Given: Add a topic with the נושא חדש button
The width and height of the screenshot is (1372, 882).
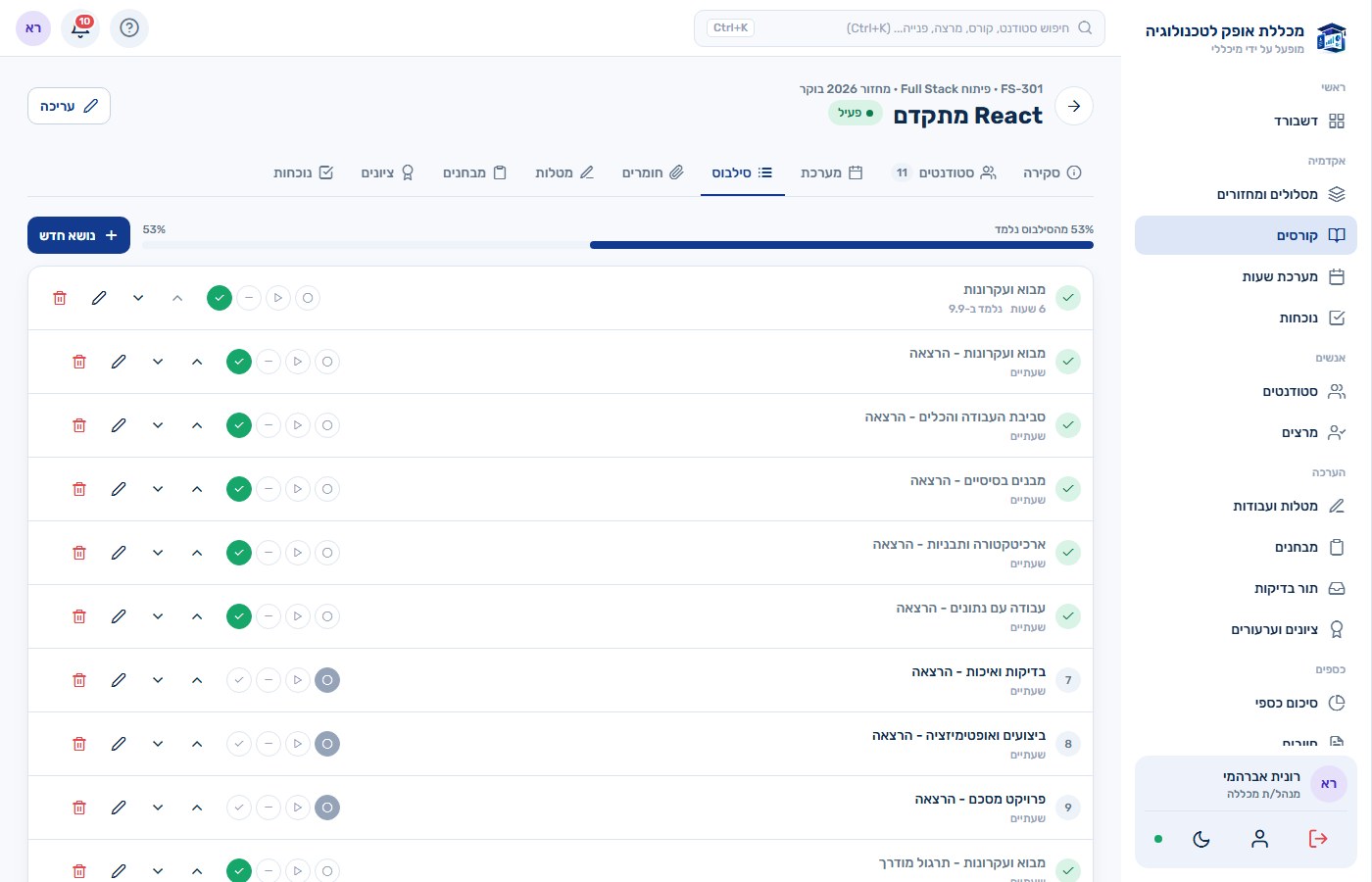Looking at the screenshot, I should coord(78,235).
